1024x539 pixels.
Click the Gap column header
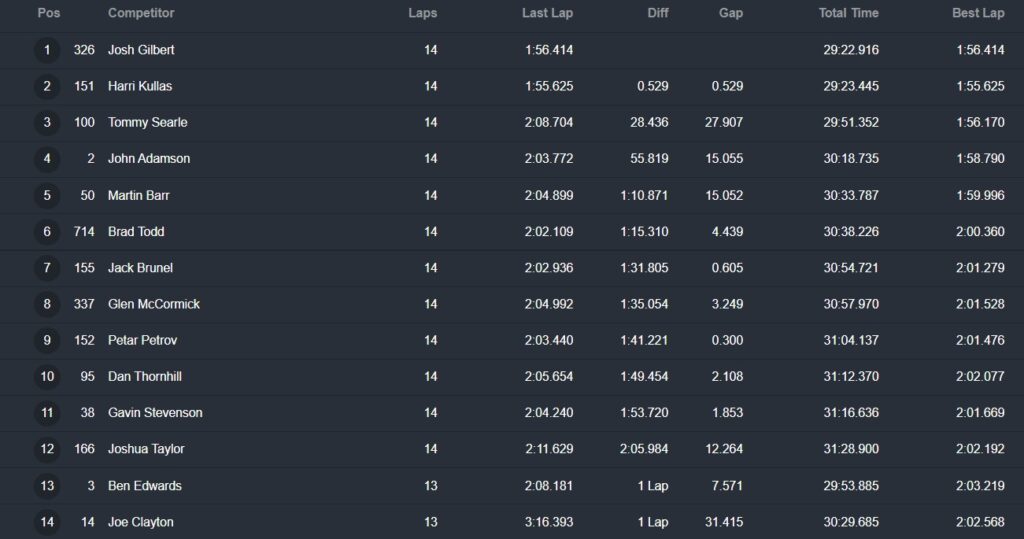click(730, 13)
